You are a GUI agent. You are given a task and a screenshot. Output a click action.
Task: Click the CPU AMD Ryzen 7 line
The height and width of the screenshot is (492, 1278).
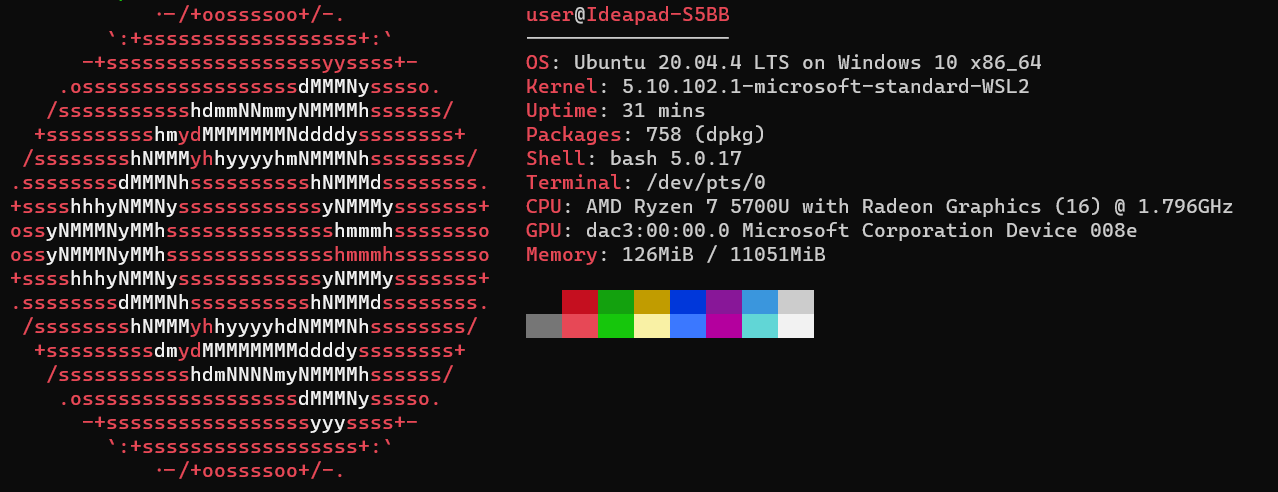pos(880,207)
